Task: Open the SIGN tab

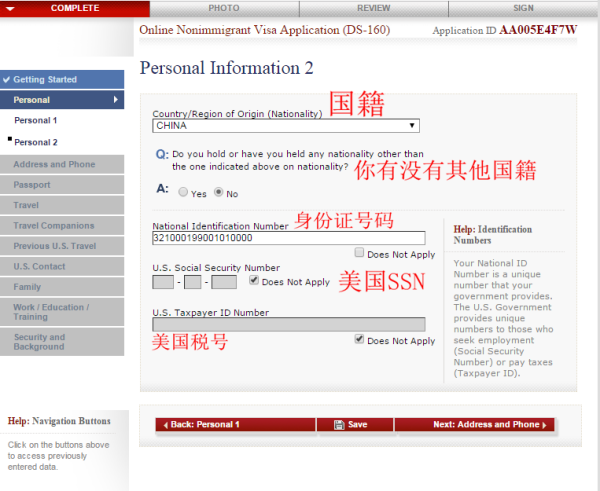Action: [x=524, y=8]
